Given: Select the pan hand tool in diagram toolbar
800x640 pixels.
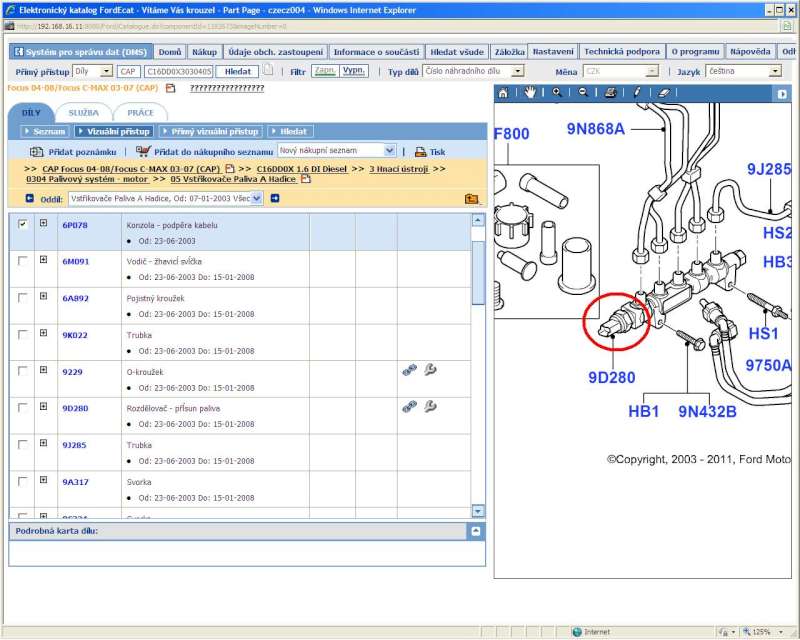Looking at the screenshot, I should tap(529, 93).
